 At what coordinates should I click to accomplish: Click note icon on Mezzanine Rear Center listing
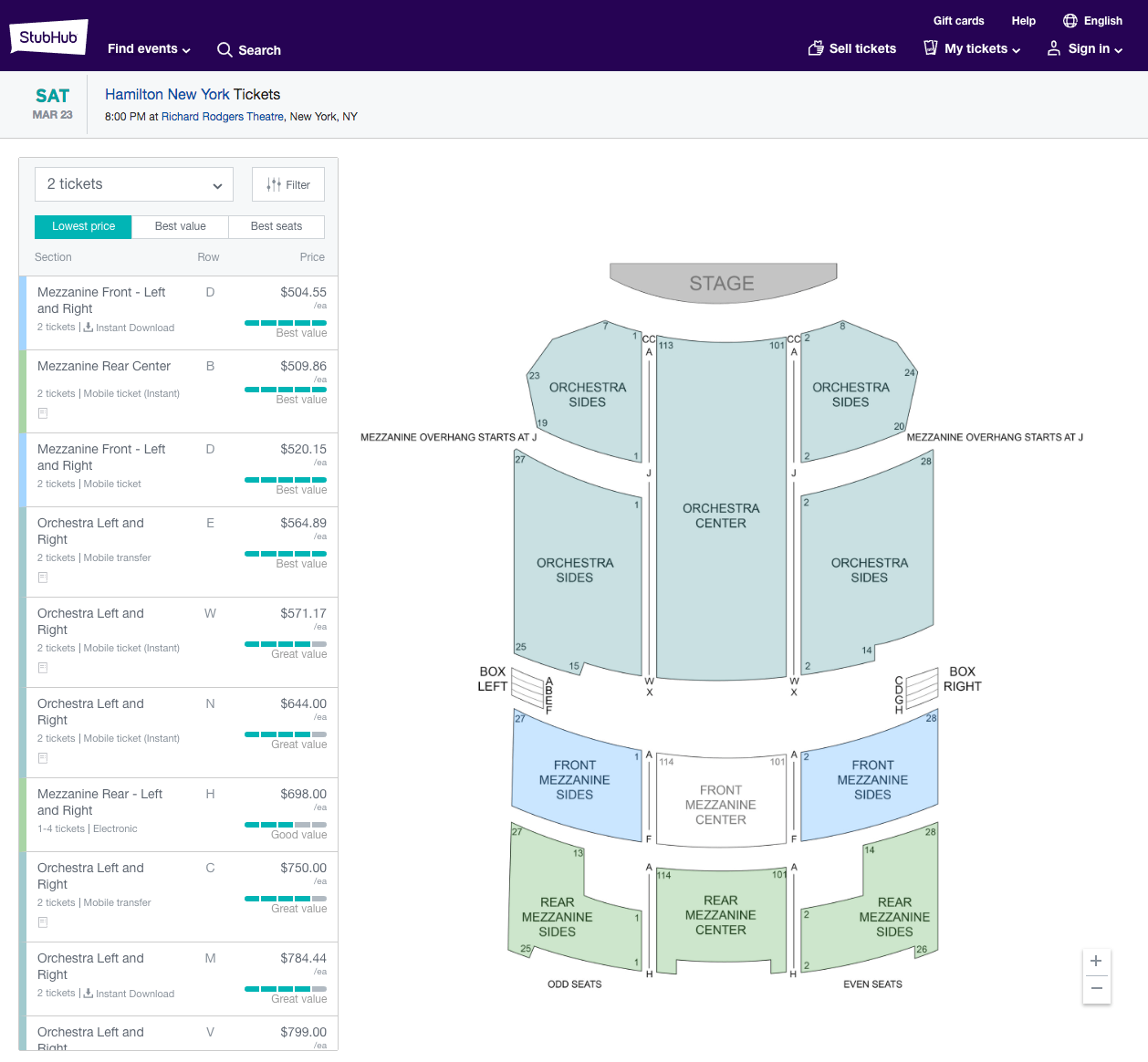[x=43, y=413]
